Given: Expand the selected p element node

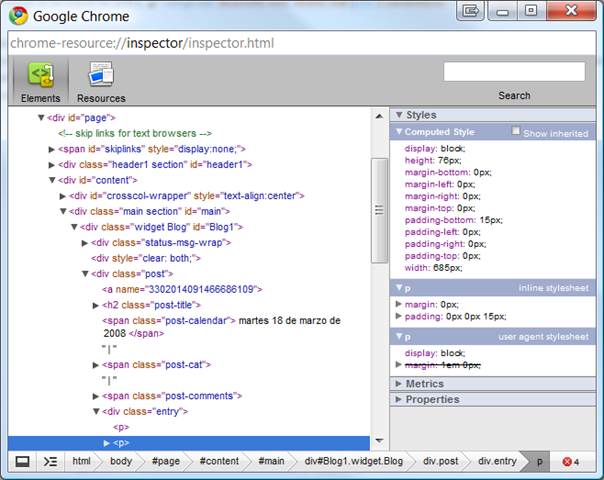Looking at the screenshot, I should coord(107,443).
